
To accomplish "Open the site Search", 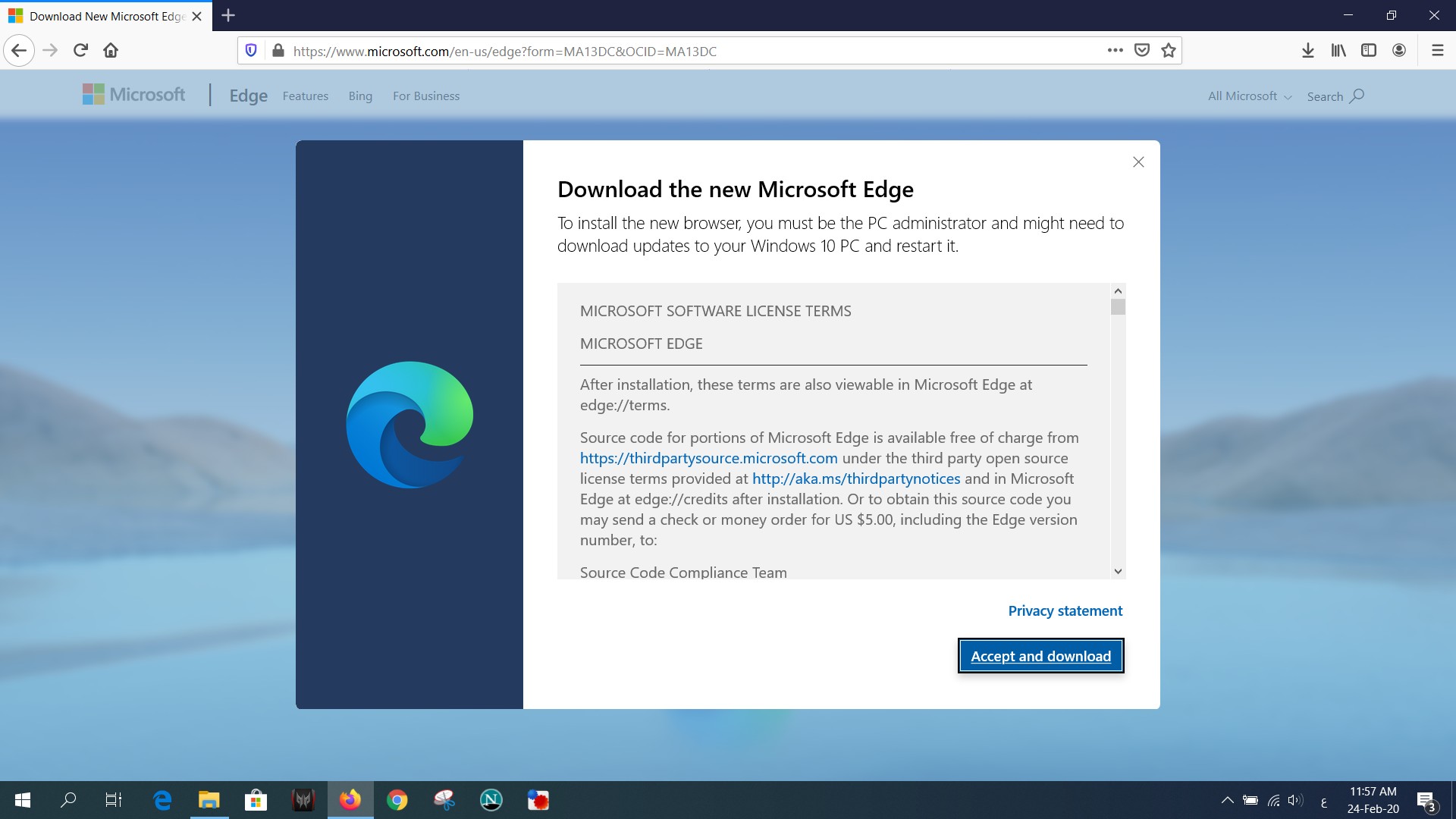I will coord(1335,96).
